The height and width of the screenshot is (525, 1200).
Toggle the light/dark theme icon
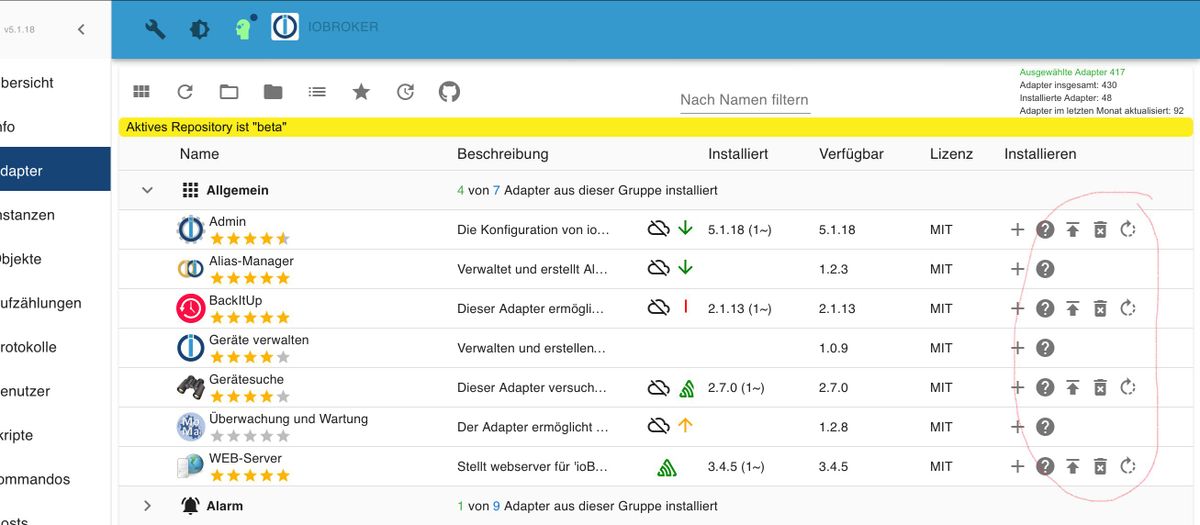[x=200, y=29]
